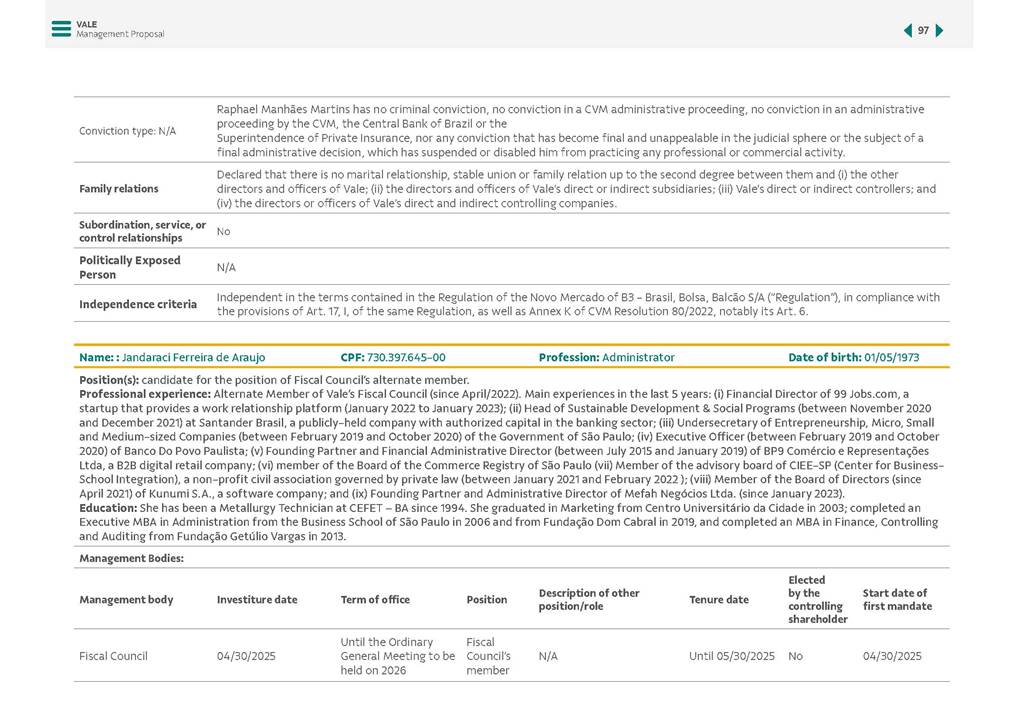Click the Until 05/30/2025 tenure date cell

coord(731,656)
